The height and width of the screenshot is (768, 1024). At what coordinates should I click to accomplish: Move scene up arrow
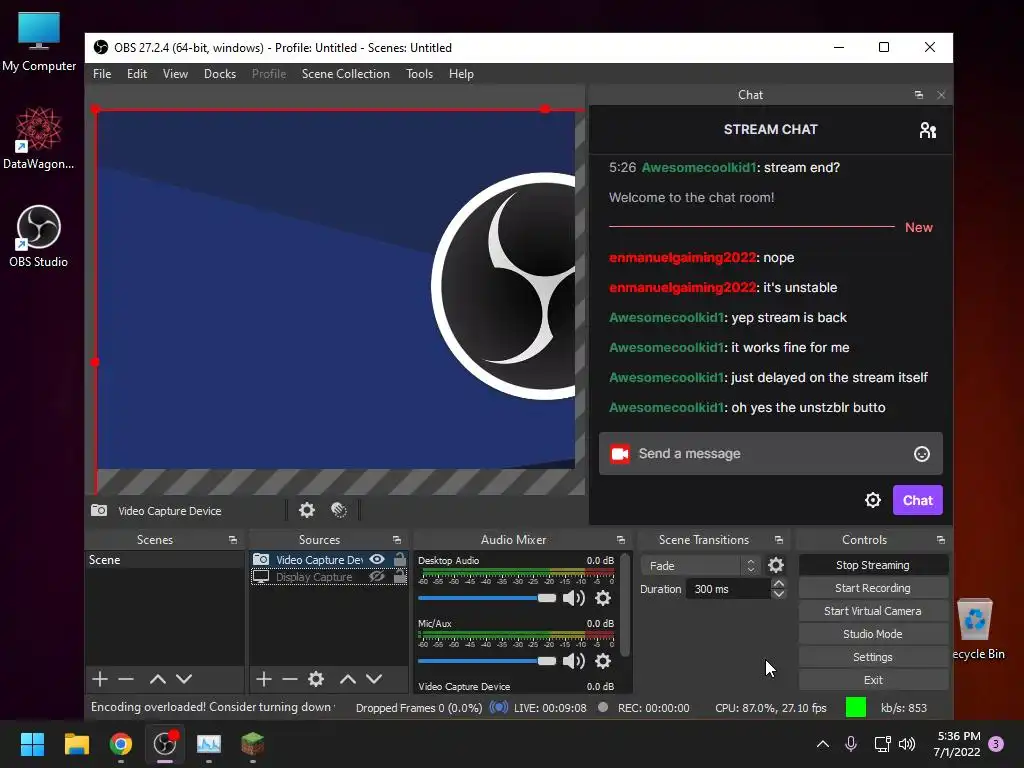click(x=157, y=679)
